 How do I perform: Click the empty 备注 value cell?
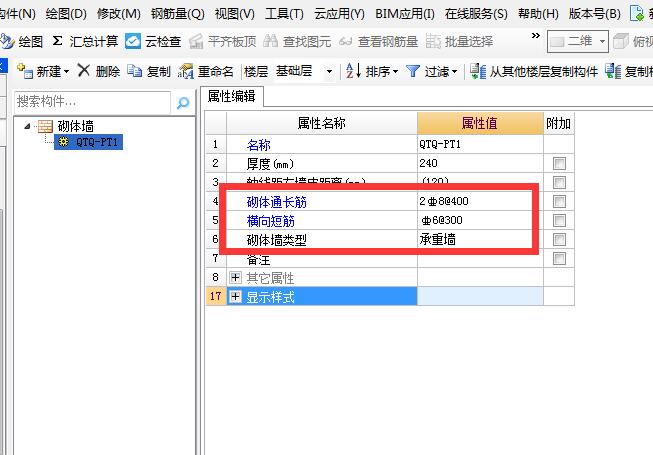click(480, 259)
